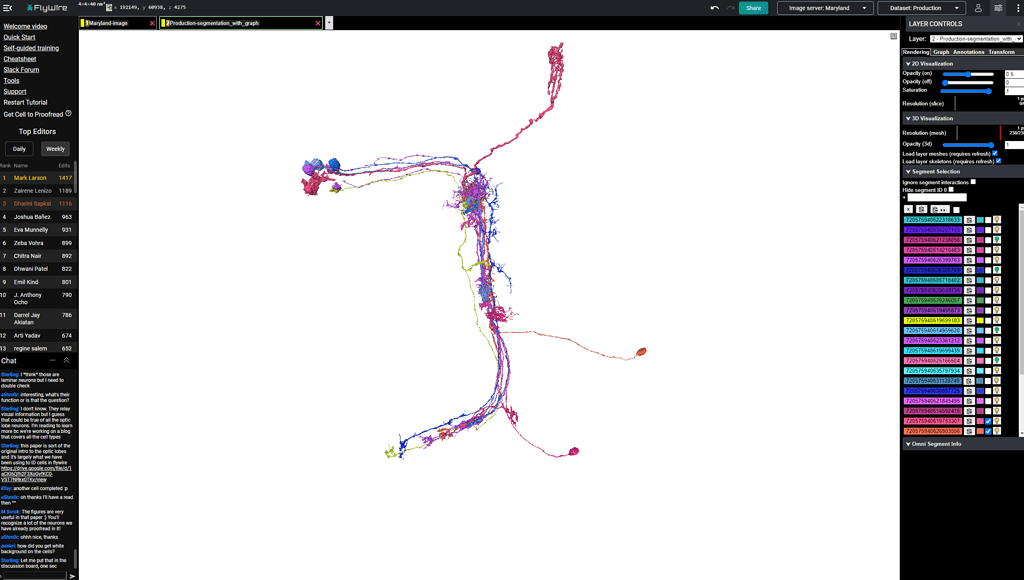
Task: Toggle Load layer meshes checkbox
Action: click(995, 153)
